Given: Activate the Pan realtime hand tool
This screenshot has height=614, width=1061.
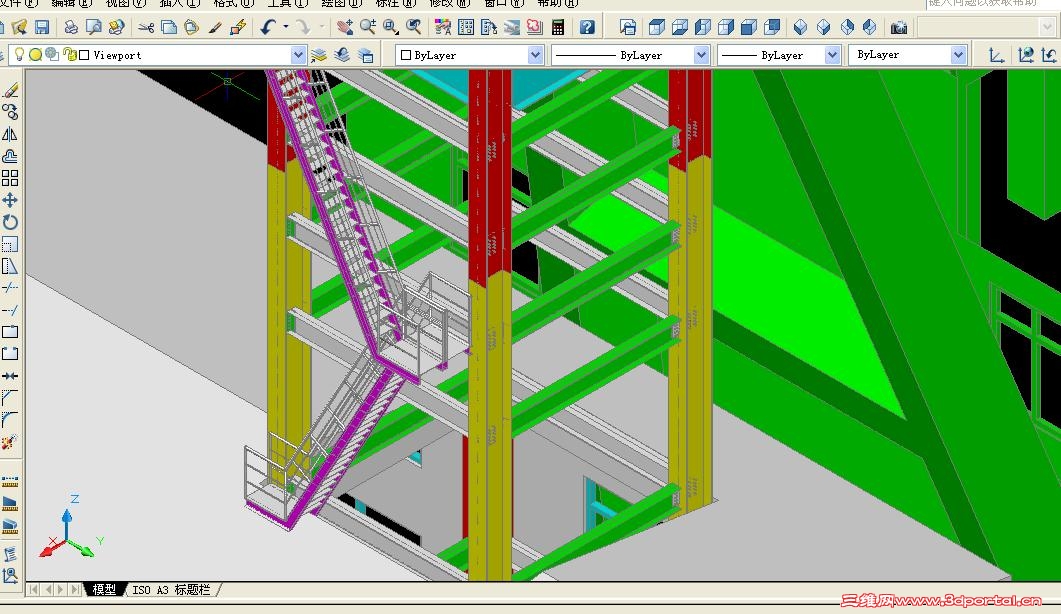Looking at the screenshot, I should 345,27.
